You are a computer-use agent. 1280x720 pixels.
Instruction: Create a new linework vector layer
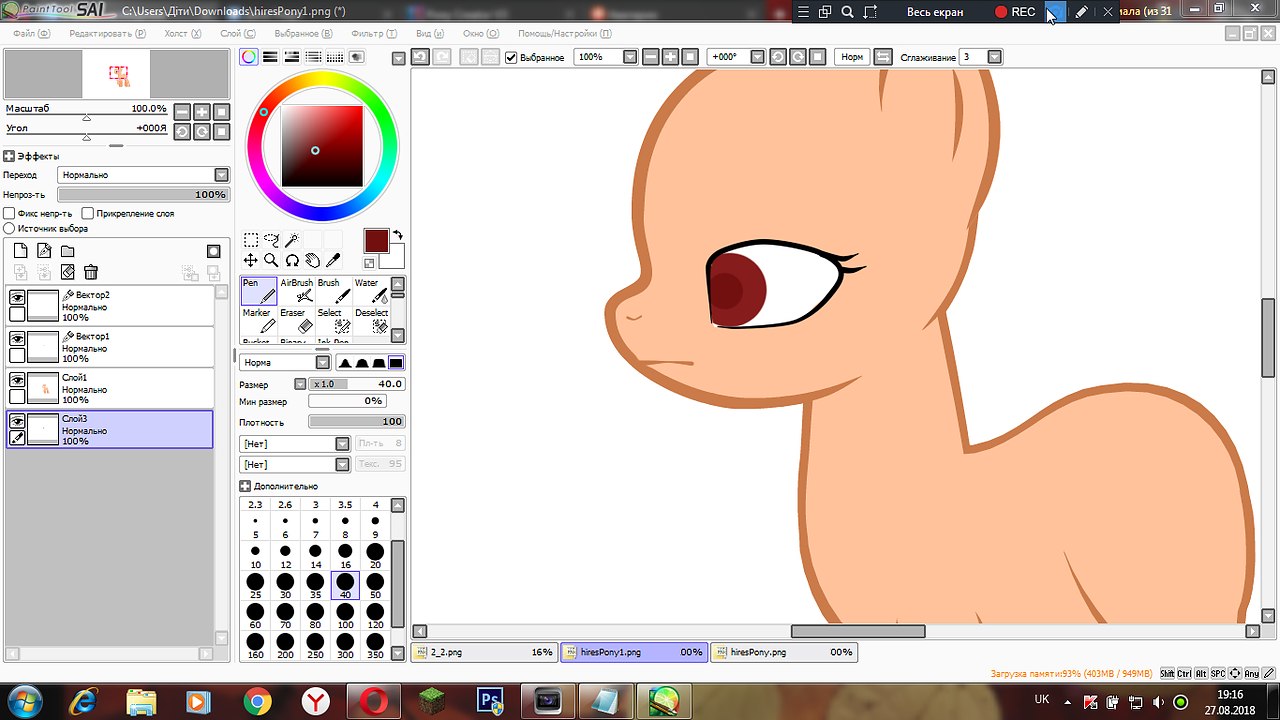(x=44, y=251)
